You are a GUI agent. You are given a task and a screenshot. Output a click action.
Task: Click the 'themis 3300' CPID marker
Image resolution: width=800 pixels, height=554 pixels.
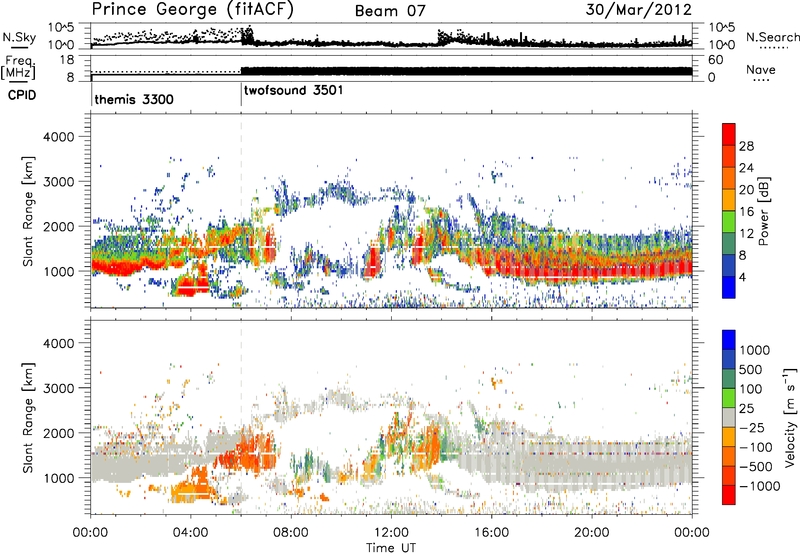(134, 99)
